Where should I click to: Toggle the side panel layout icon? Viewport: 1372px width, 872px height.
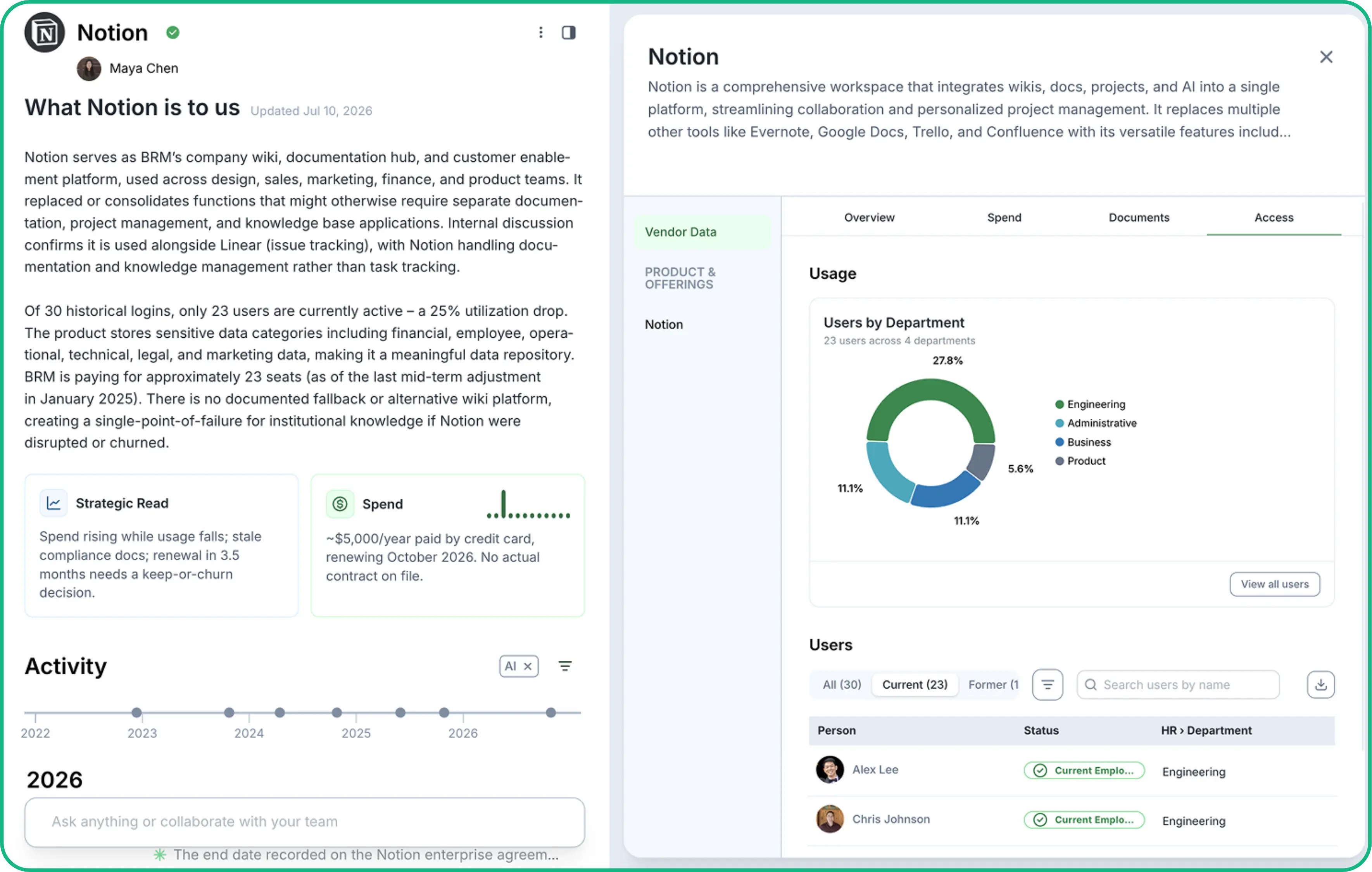pyautogui.click(x=569, y=33)
